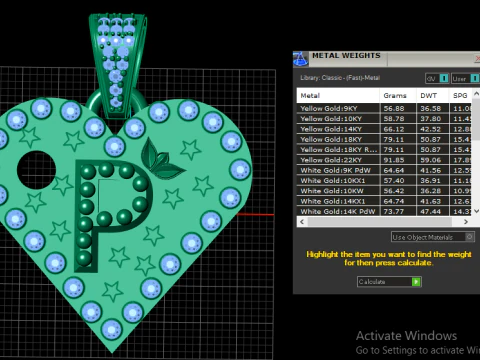Viewport: 480px width, 360px height.
Task: Click the 42.52 DWT value
Action: (x=430, y=129)
